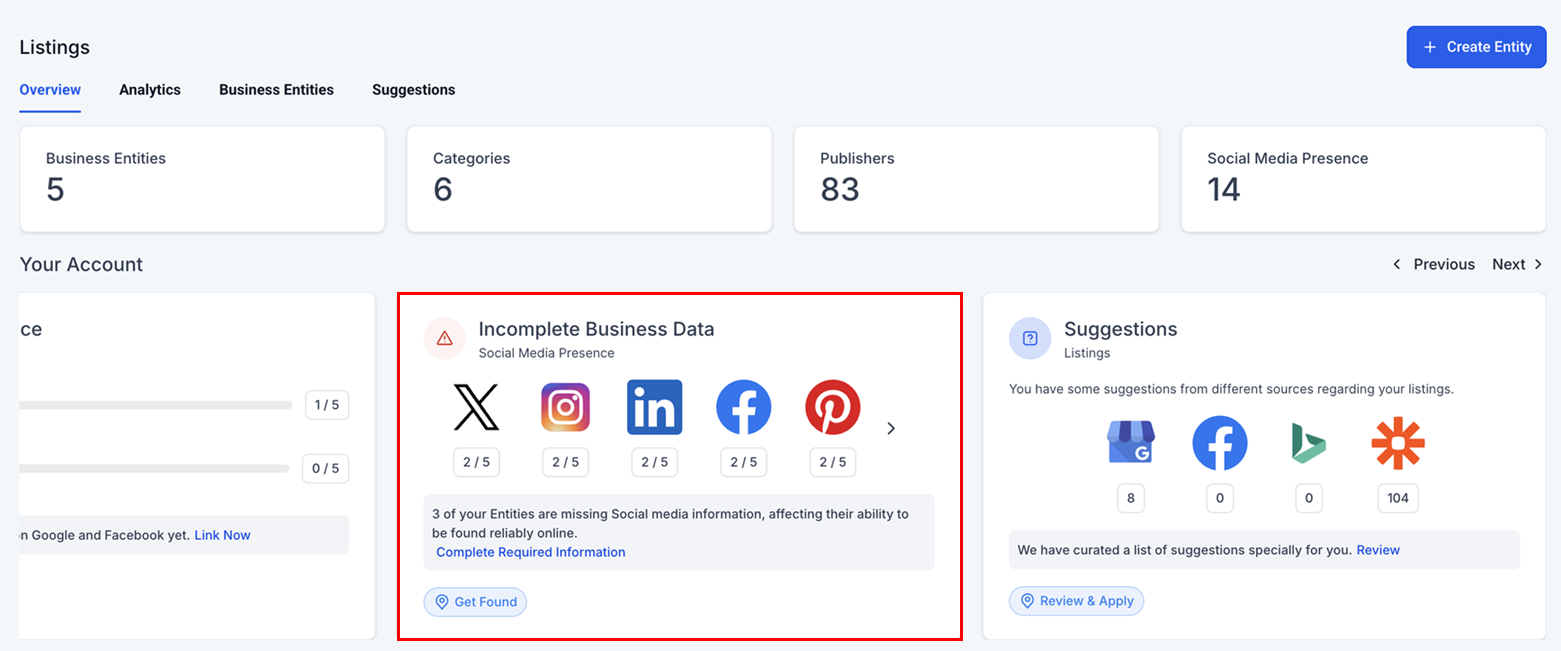Click the Google Business Profile suggestions icon

point(1130,443)
